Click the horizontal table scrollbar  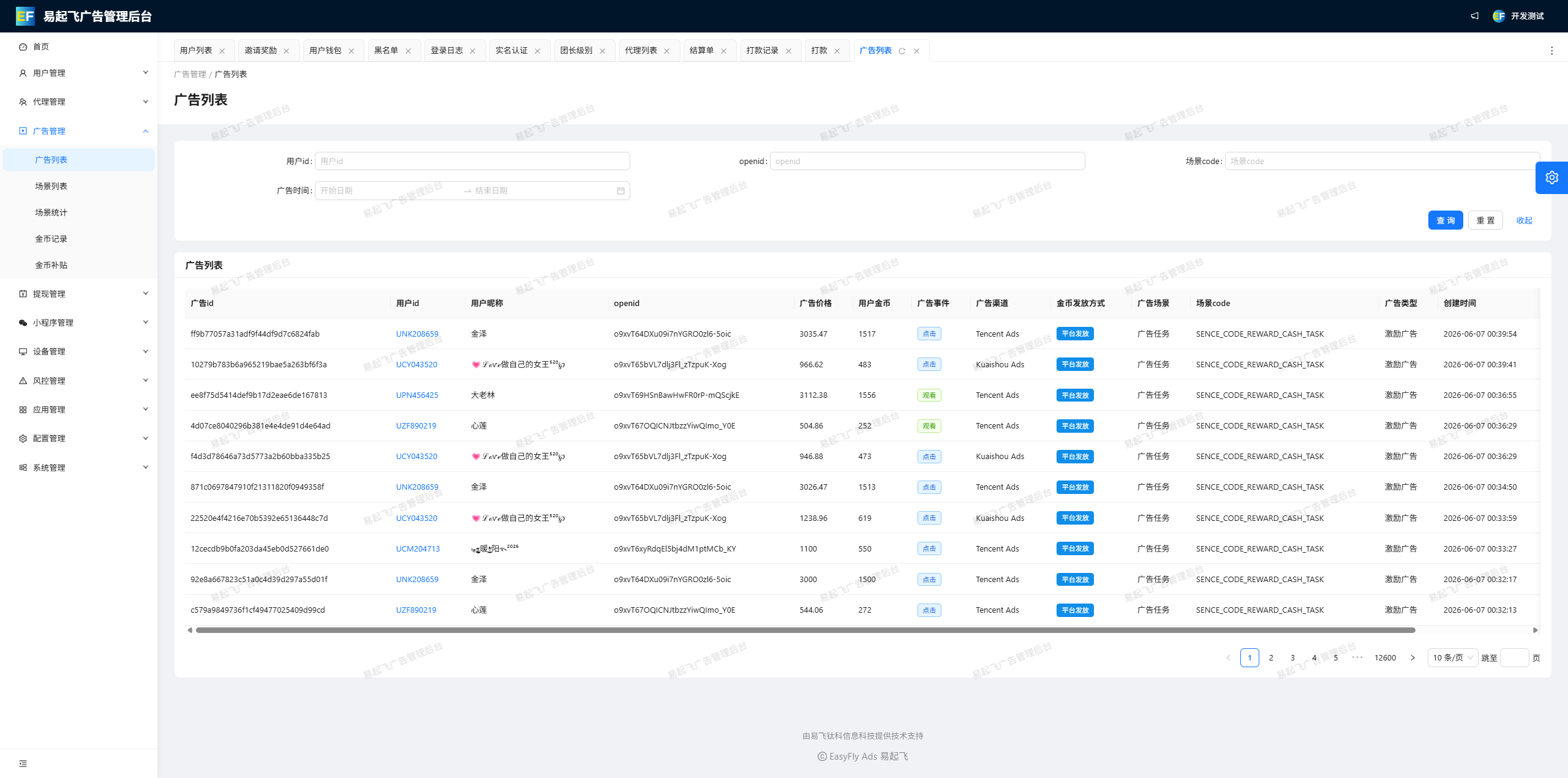pyautogui.click(x=805, y=630)
